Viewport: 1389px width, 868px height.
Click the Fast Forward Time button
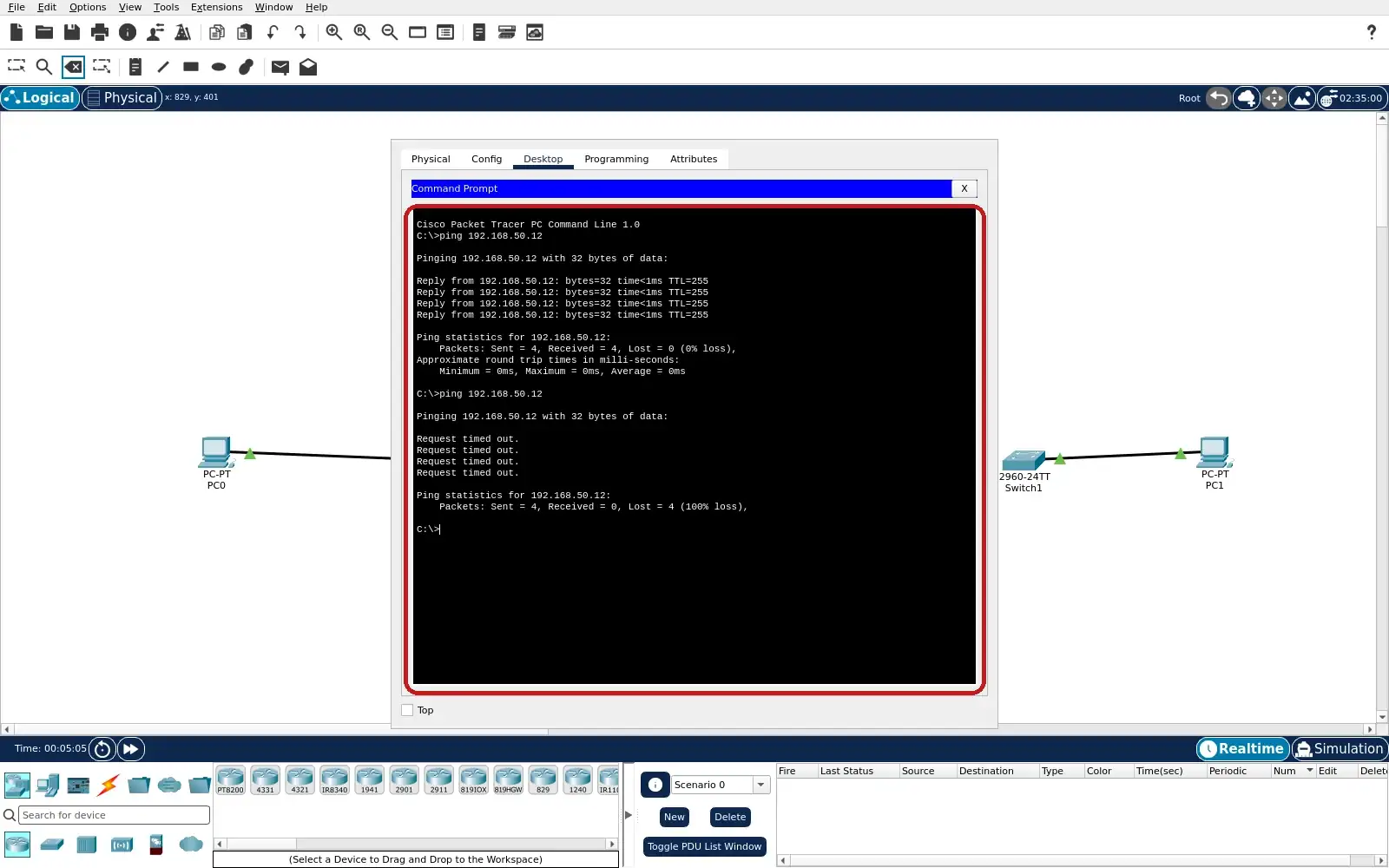point(130,748)
